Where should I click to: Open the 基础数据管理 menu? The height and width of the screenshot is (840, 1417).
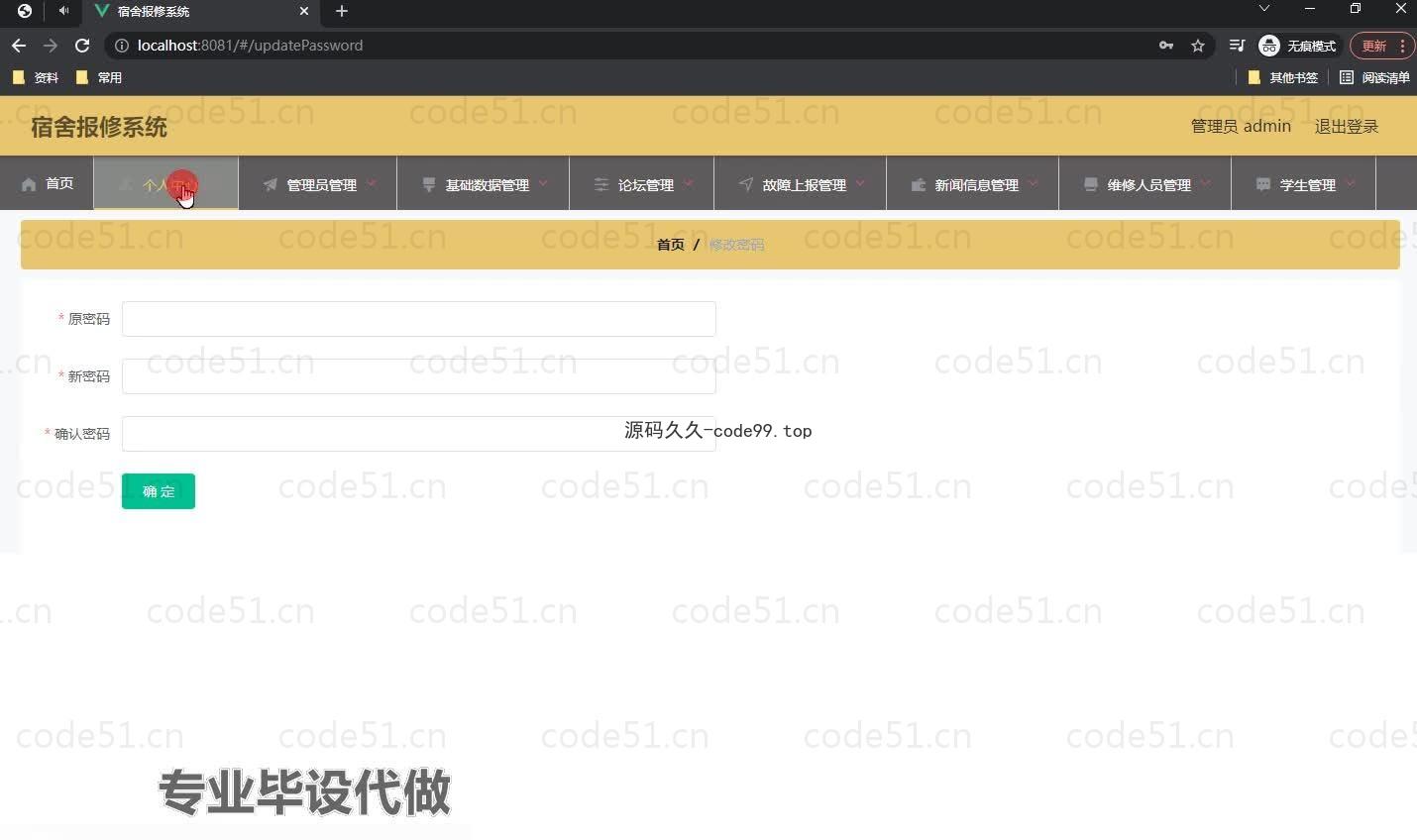(x=483, y=183)
